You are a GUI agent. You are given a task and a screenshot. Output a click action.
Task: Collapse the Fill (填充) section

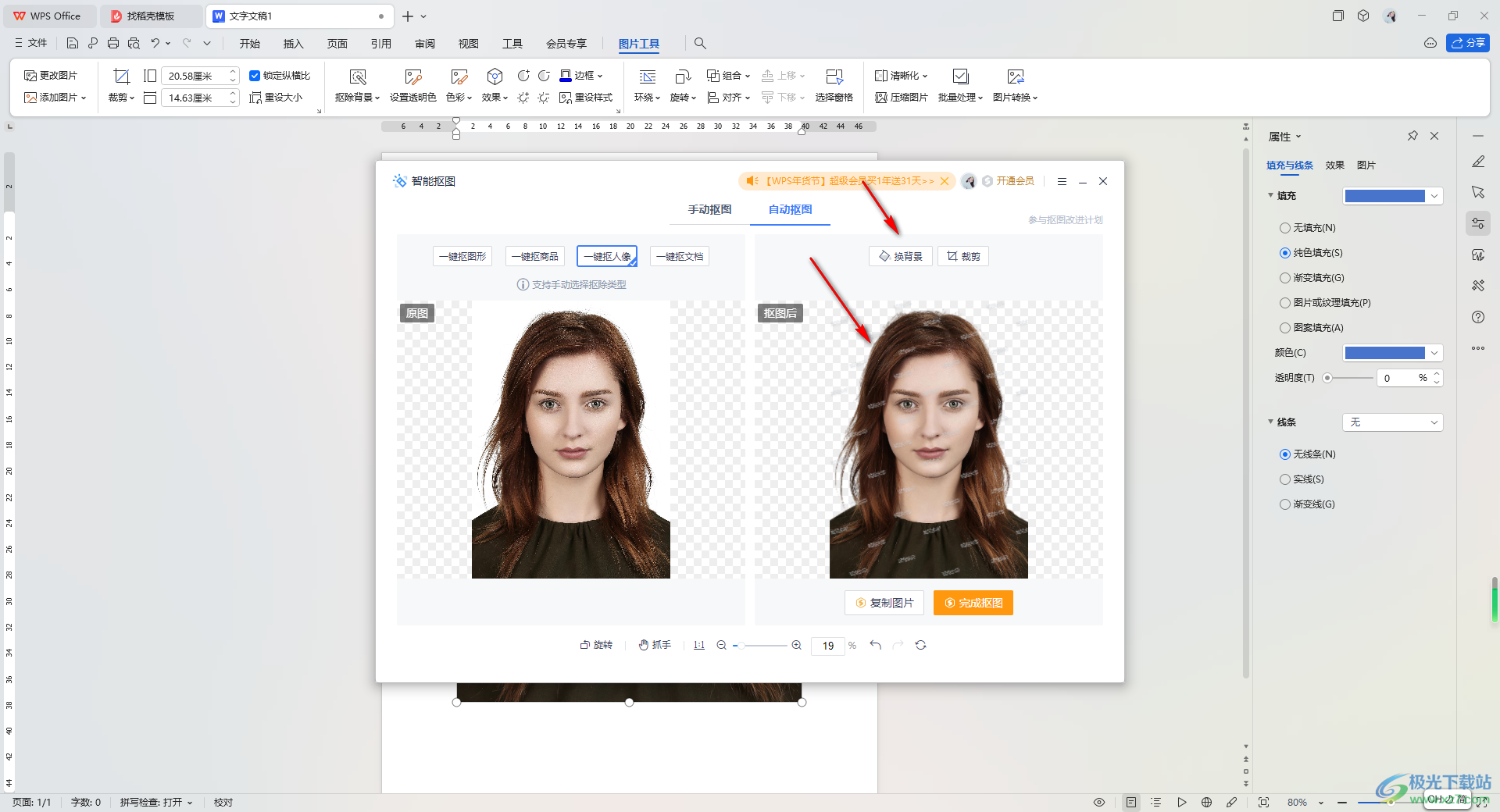pos(1270,195)
